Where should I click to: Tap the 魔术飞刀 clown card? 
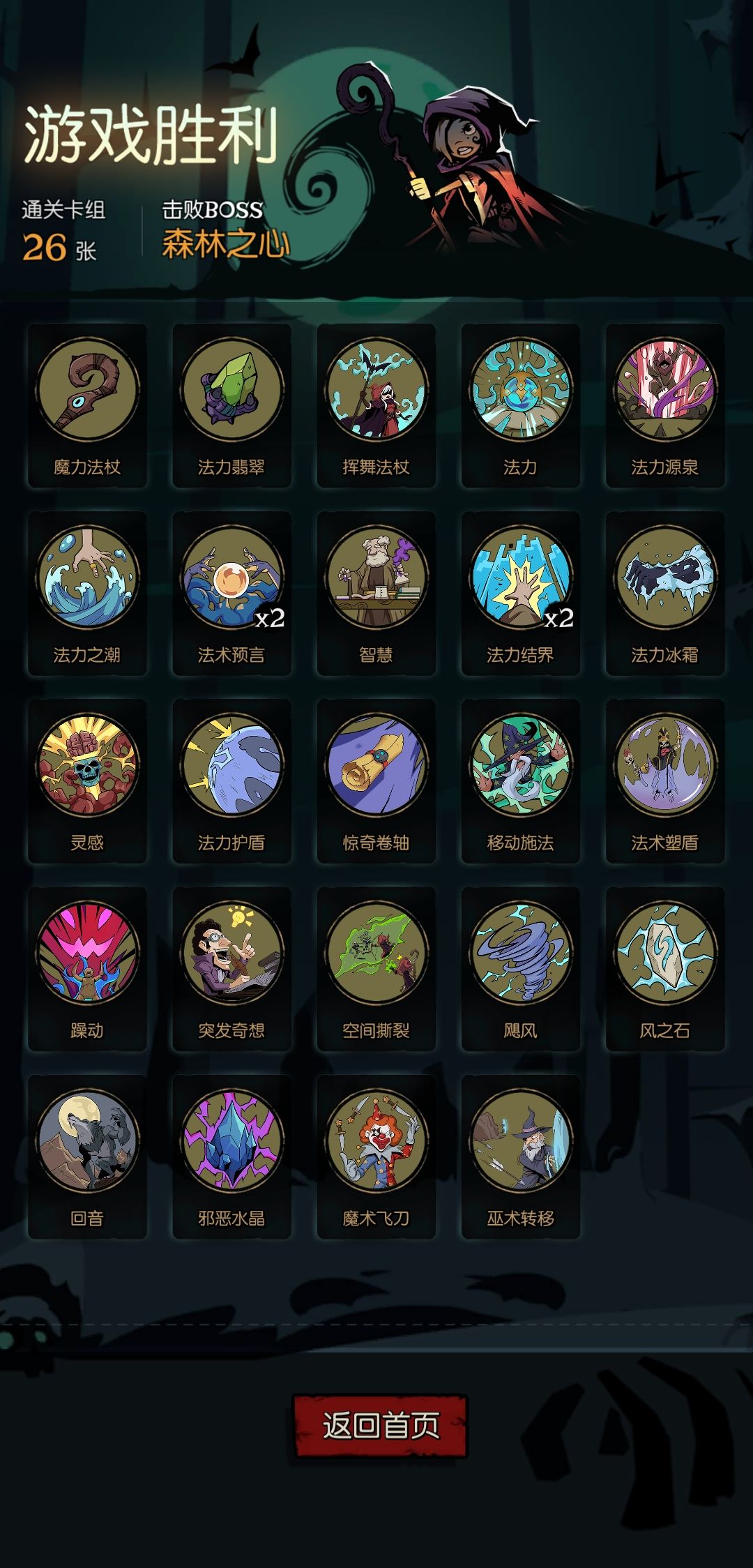coord(376,1156)
